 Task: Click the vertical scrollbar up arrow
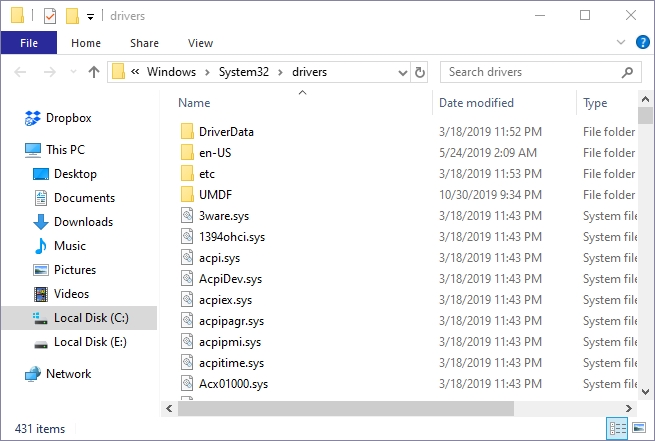(645, 99)
